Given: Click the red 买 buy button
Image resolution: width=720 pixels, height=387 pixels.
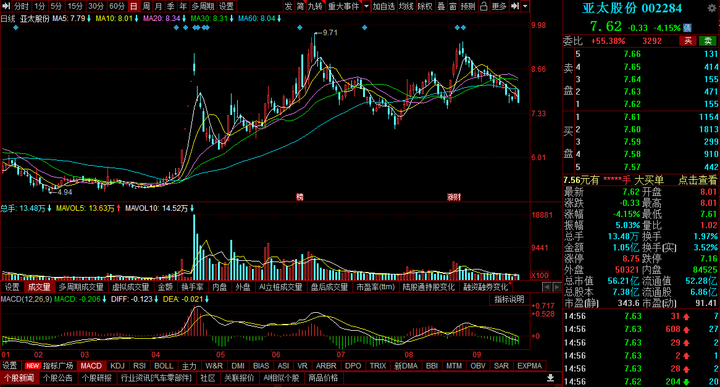Looking at the screenshot, I should (688, 41).
